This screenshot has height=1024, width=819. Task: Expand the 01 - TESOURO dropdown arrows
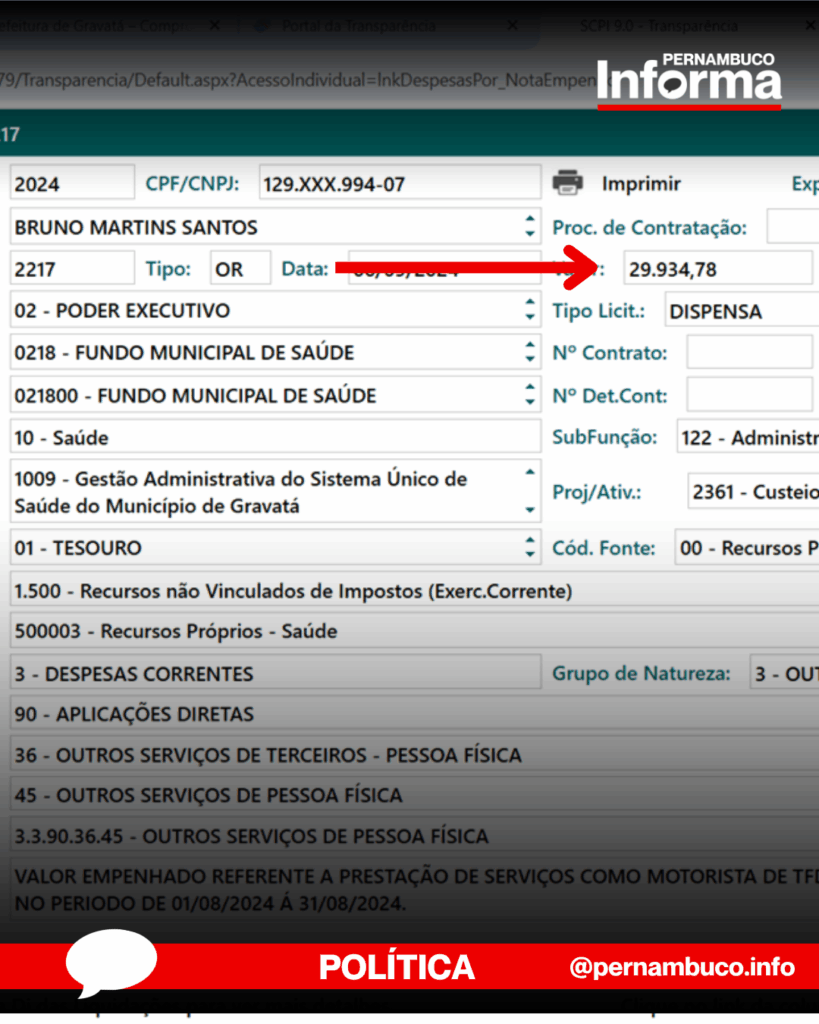pos(530,547)
